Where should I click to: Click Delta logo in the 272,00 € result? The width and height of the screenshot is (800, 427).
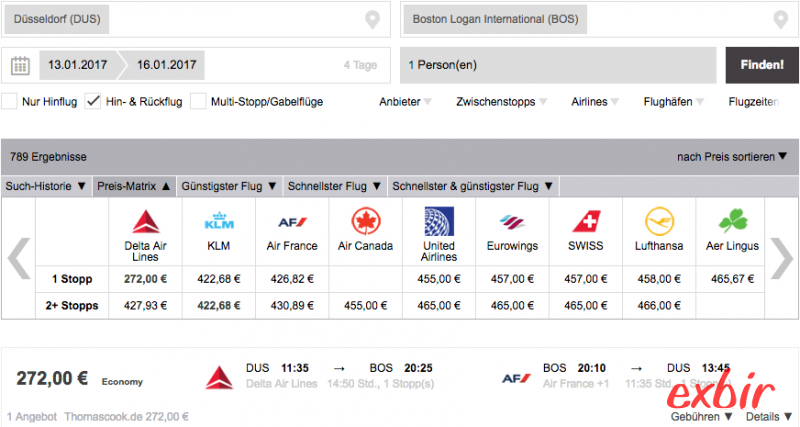(x=219, y=378)
